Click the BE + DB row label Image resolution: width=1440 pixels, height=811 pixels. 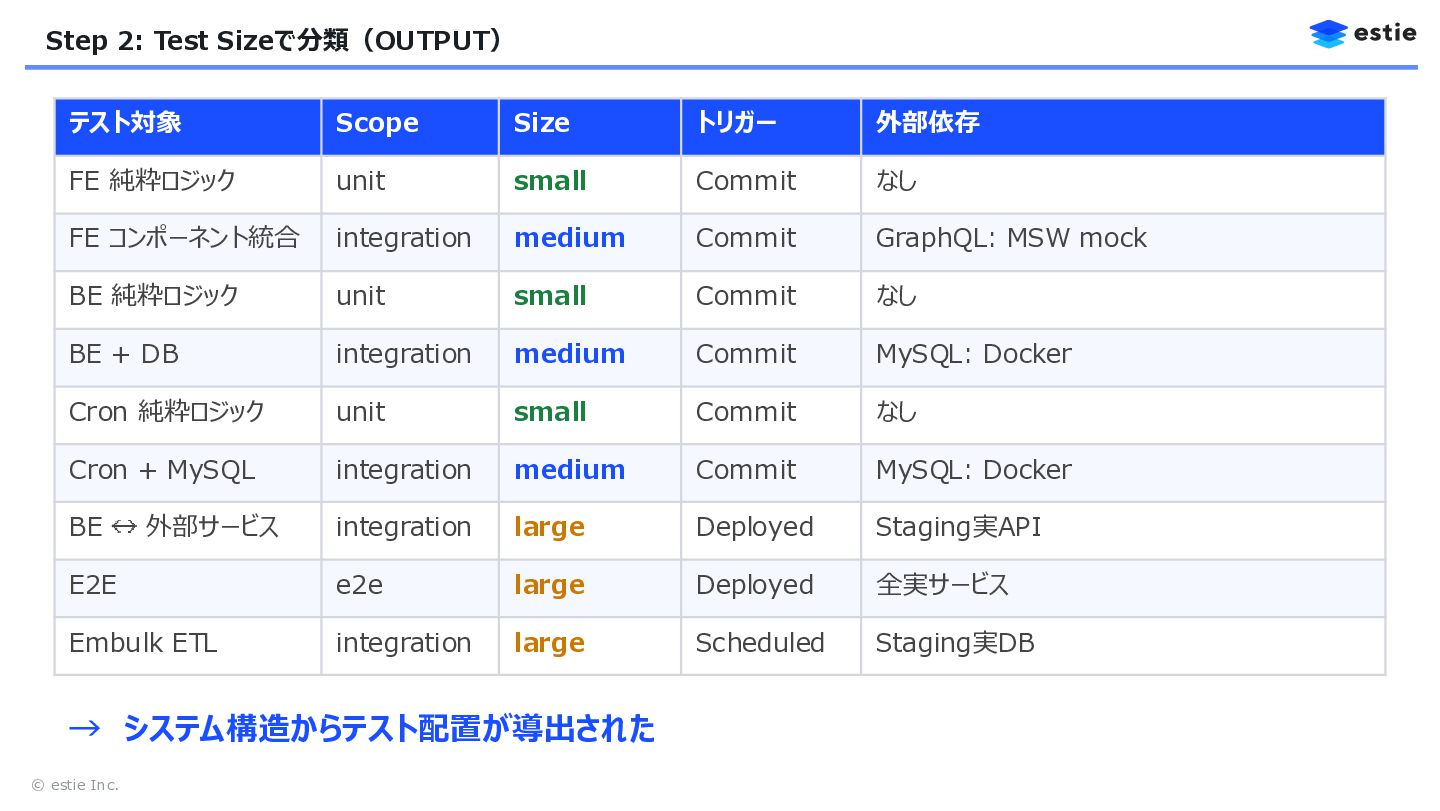pyautogui.click(x=124, y=354)
